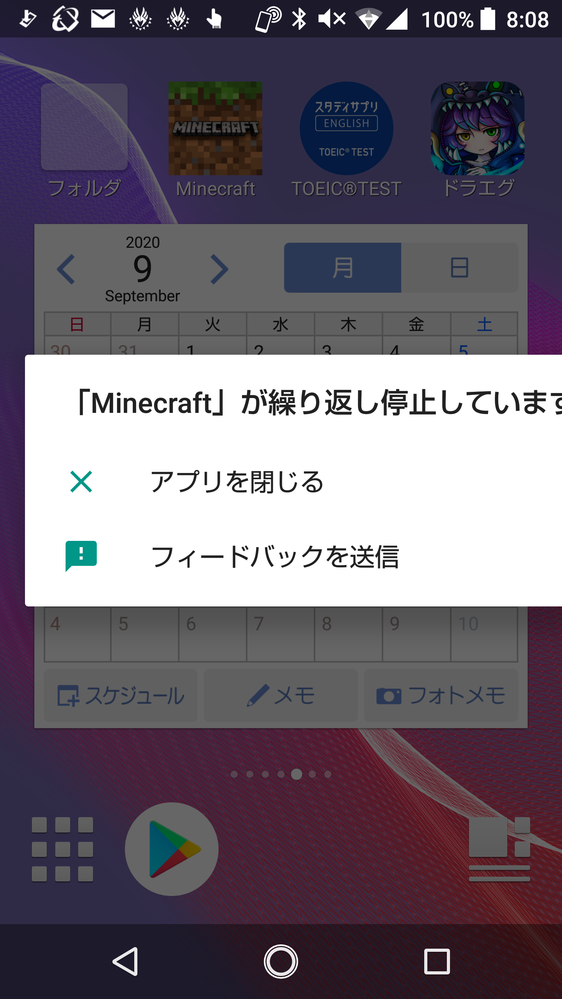Tap the スケジュール button in calendar widget

(x=120, y=696)
